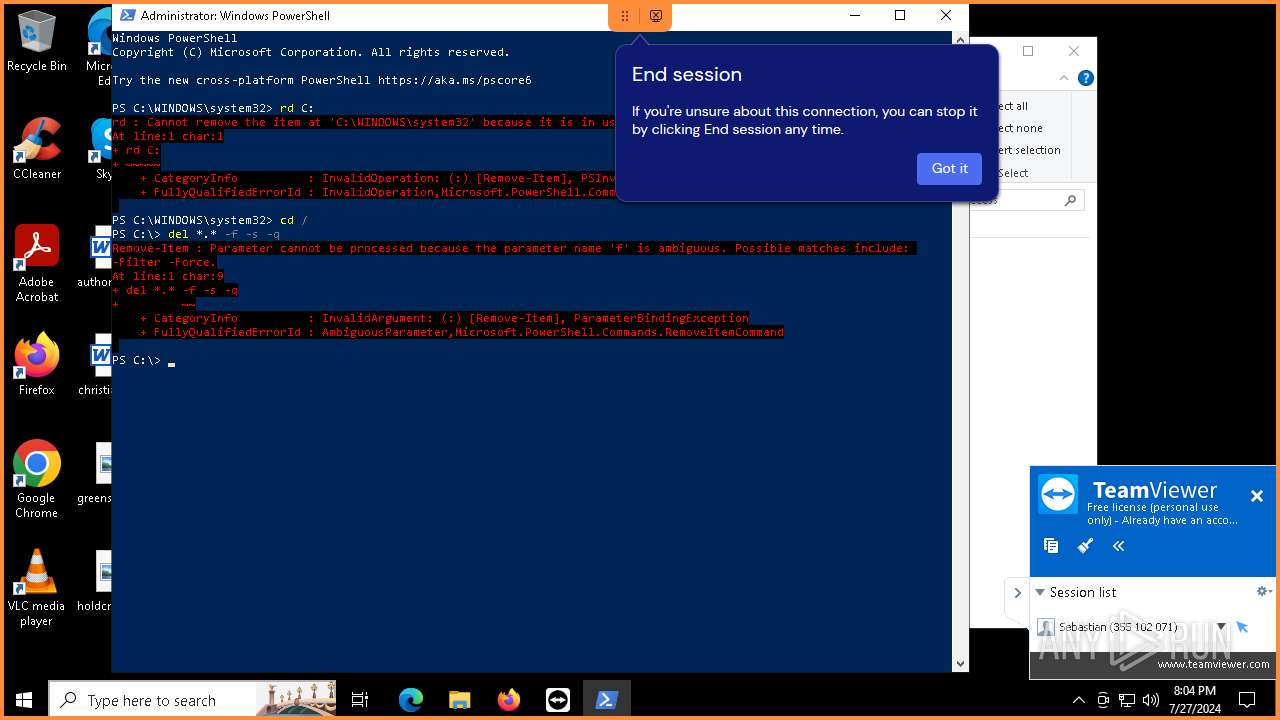Click Invert selection in the Explorer ribbon
1280x720 pixels.
pyautogui.click(x=1028, y=150)
